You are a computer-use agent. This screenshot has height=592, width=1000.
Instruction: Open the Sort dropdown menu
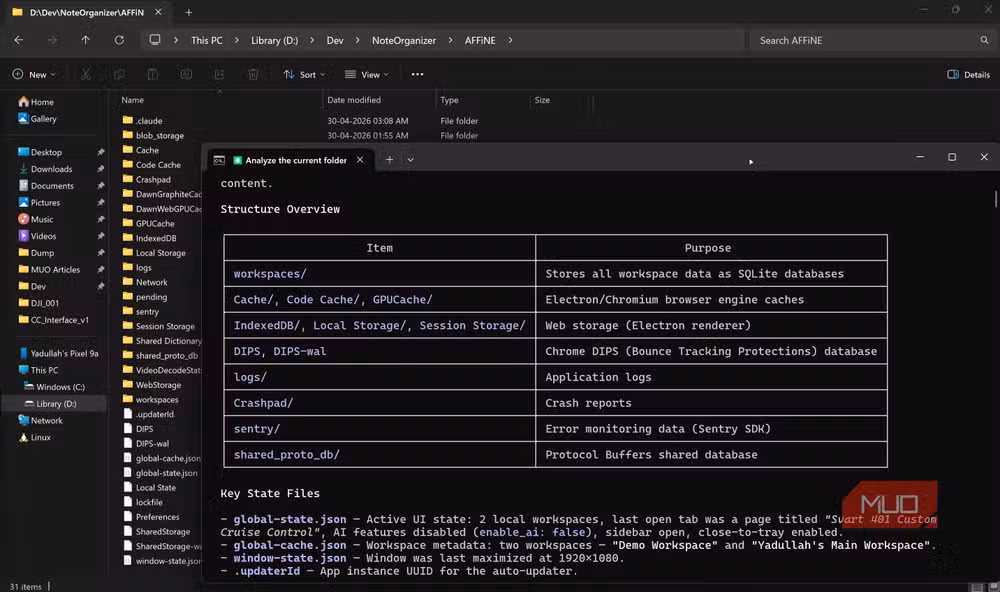click(x=305, y=74)
